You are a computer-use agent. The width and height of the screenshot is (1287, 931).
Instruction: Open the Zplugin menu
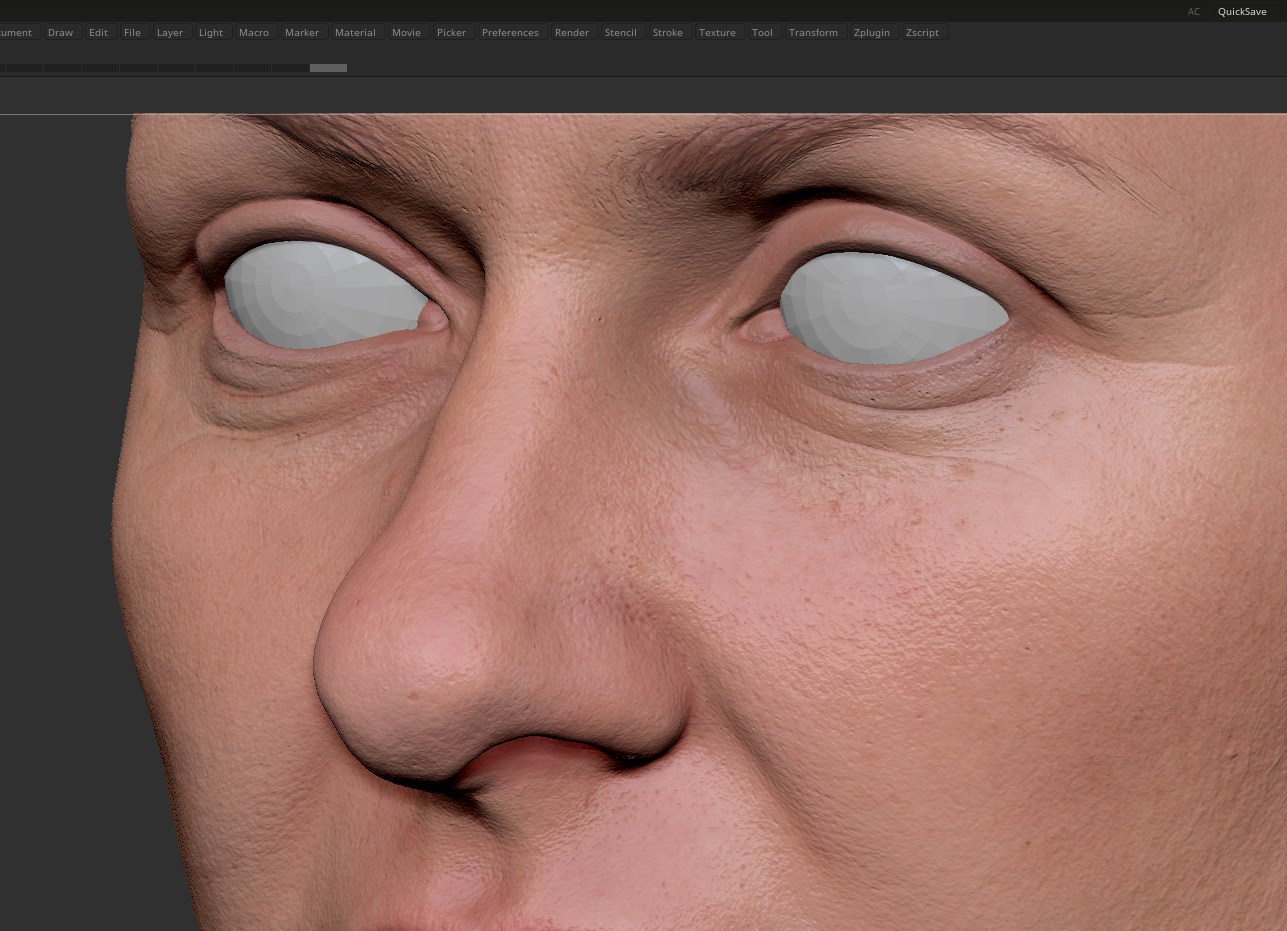(x=872, y=33)
